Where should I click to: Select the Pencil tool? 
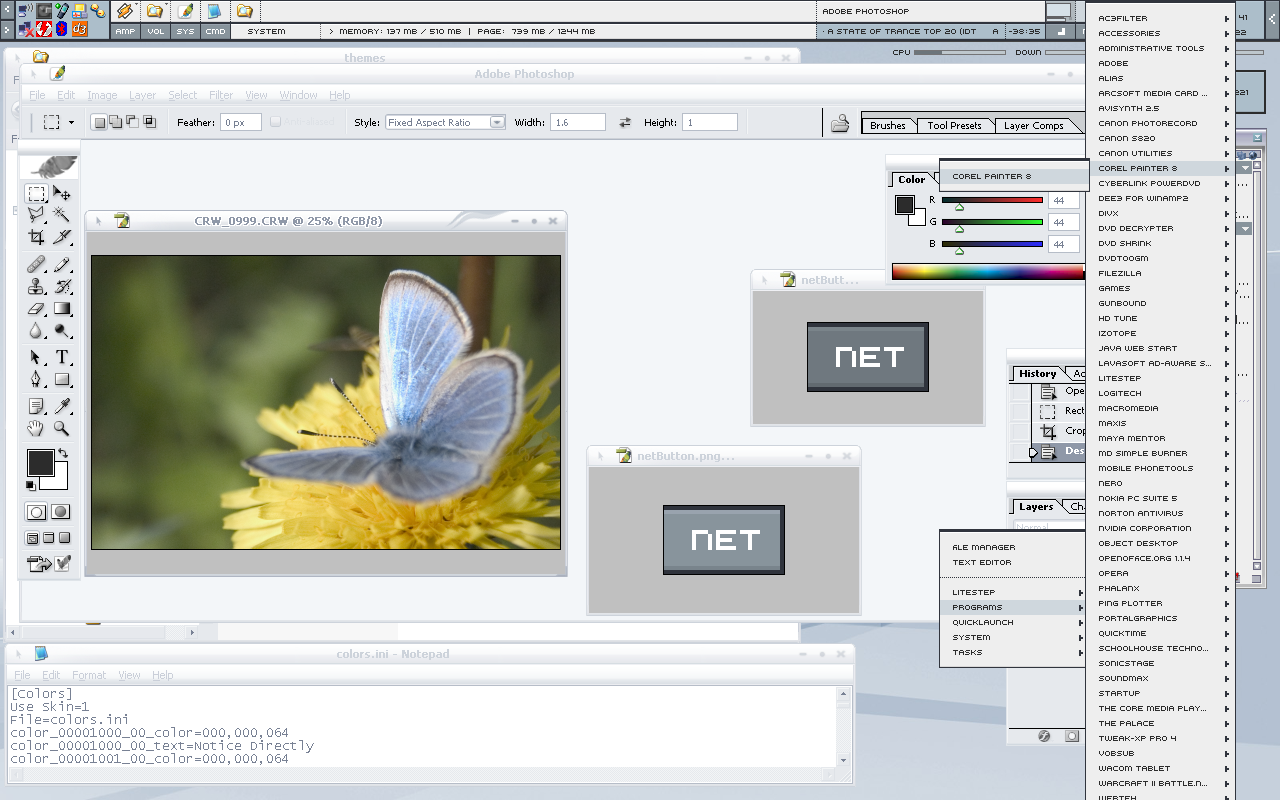[62, 265]
